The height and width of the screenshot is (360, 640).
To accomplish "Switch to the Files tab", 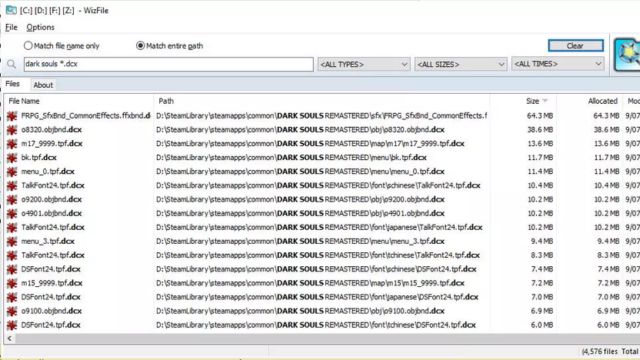I will (12, 84).
